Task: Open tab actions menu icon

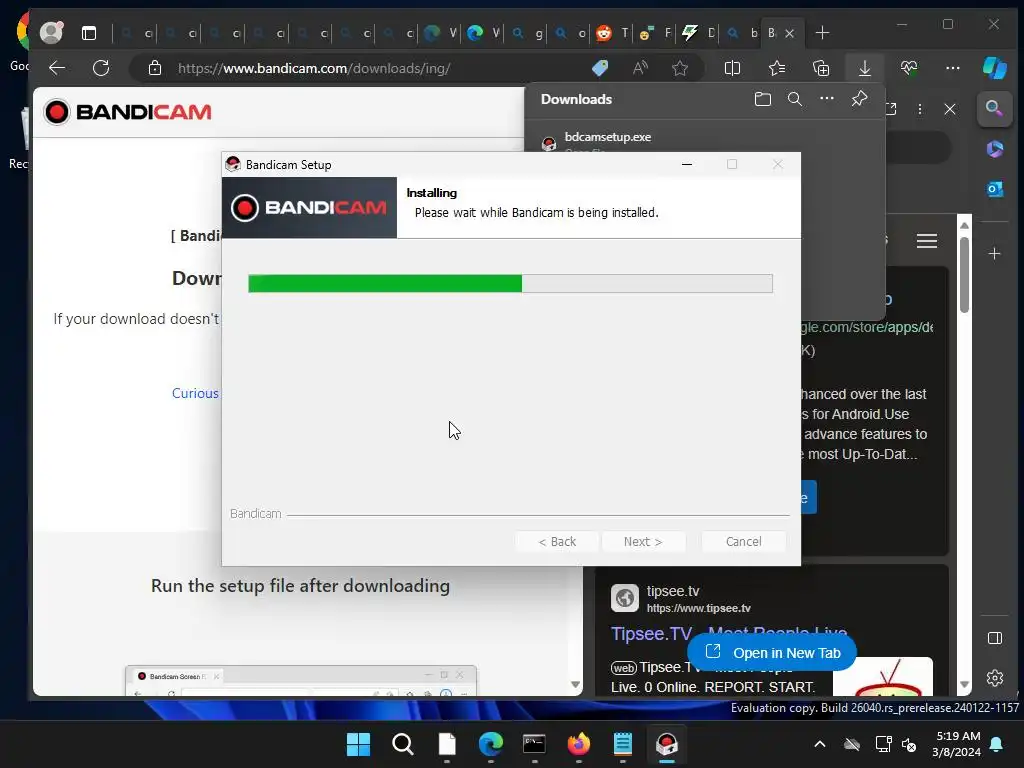Action: click(x=89, y=33)
